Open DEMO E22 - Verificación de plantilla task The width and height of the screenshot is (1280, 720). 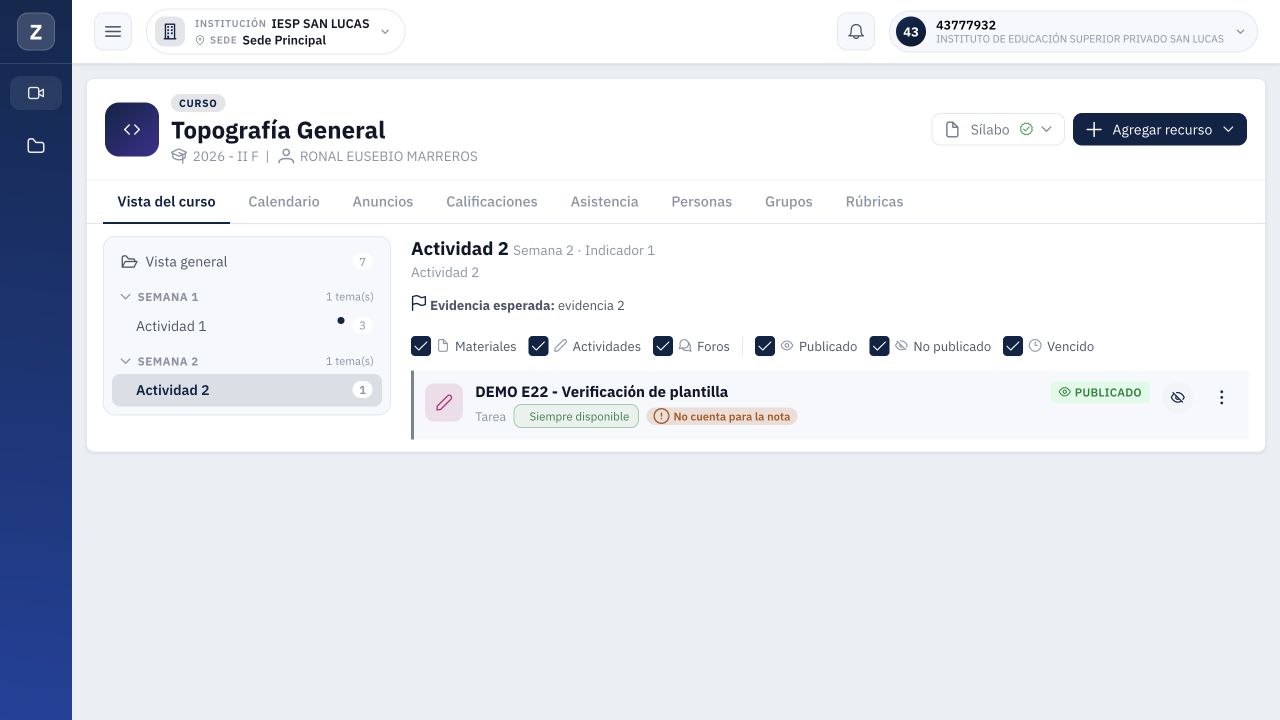point(601,392)
